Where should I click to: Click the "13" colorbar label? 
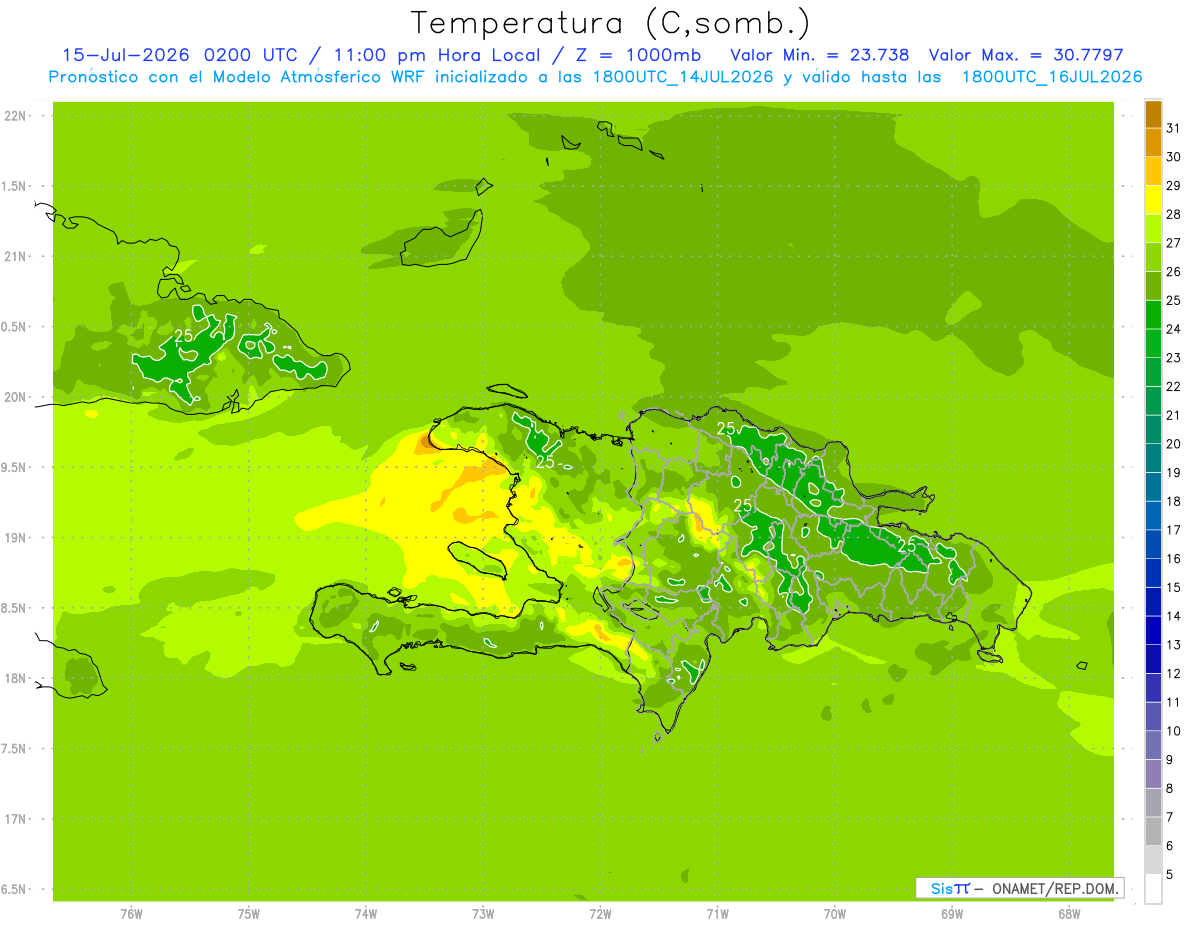pyautogui.click(x=1174, y=645)
